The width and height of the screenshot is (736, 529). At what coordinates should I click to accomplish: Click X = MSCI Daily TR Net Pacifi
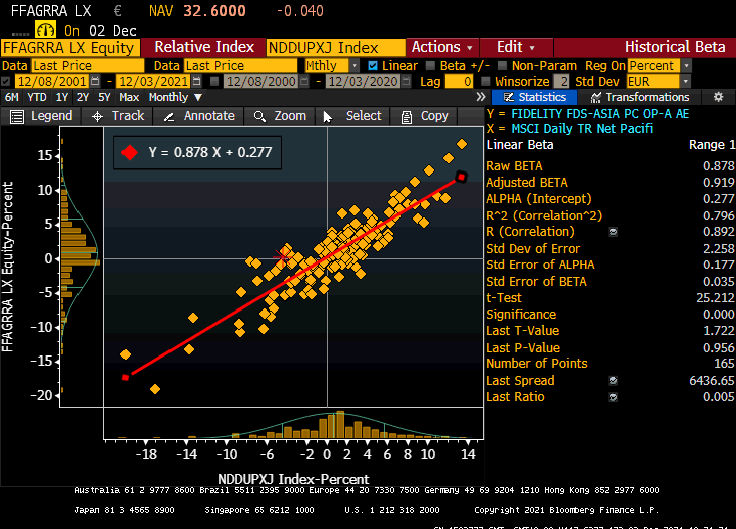click(x=570, y=129)
